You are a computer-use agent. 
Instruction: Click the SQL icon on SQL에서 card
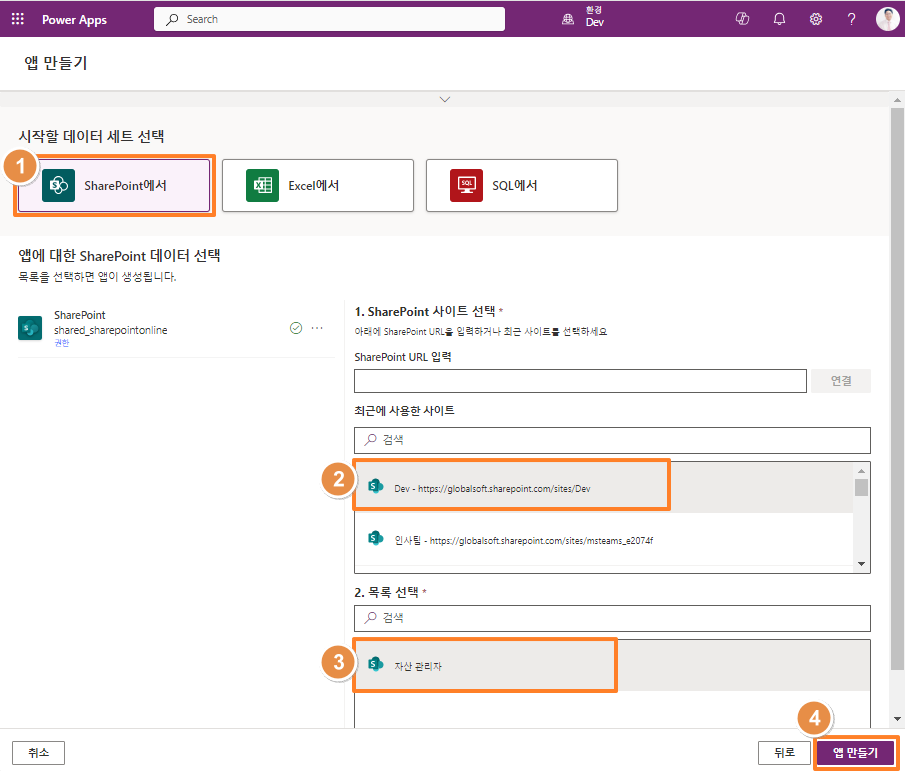[x=466, y=185]
